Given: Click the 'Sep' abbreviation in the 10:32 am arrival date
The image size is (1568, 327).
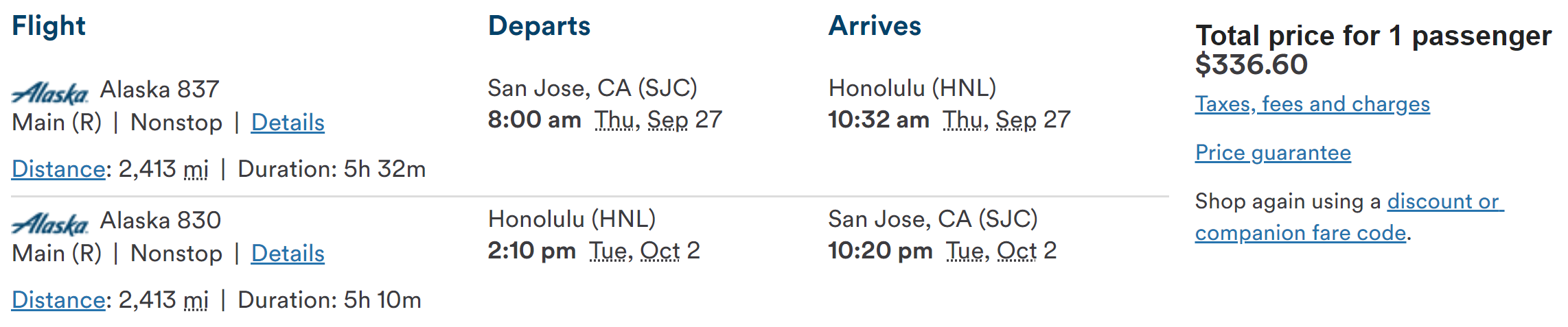Looking at the screenshot, I should (1016, 120).
